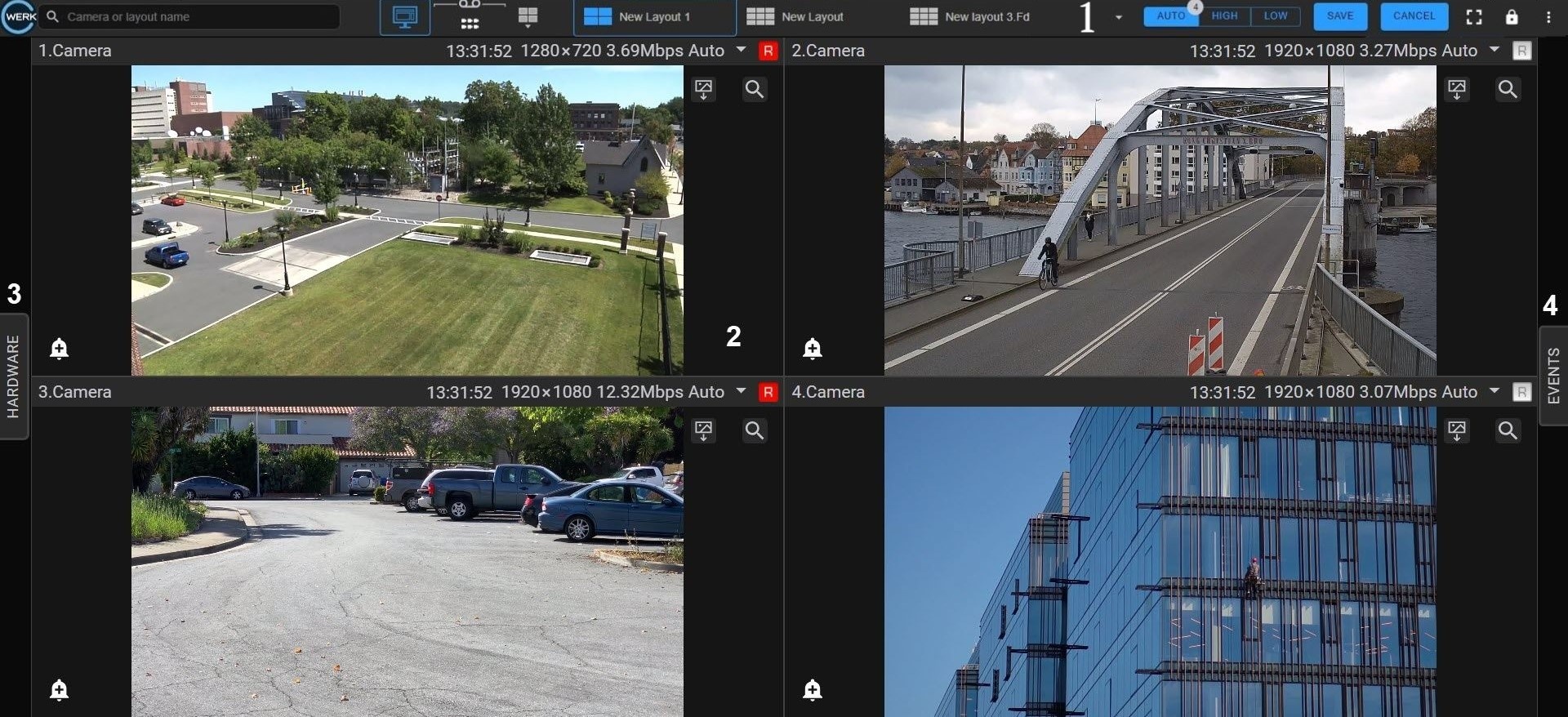Screen dimensions: 1568x717
Task: Click the camera or layout name search field
Action: (x=196, y=17)
